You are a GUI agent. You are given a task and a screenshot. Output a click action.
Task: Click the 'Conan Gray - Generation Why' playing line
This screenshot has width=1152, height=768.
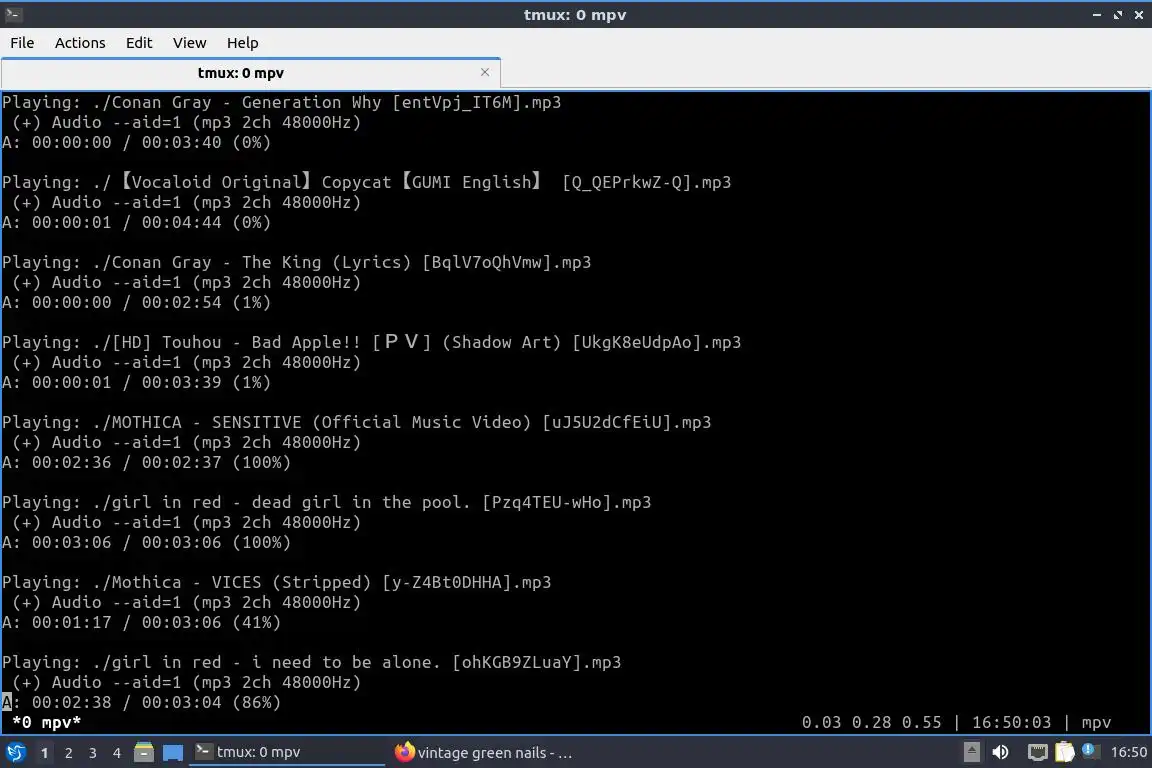click(281, 102)
